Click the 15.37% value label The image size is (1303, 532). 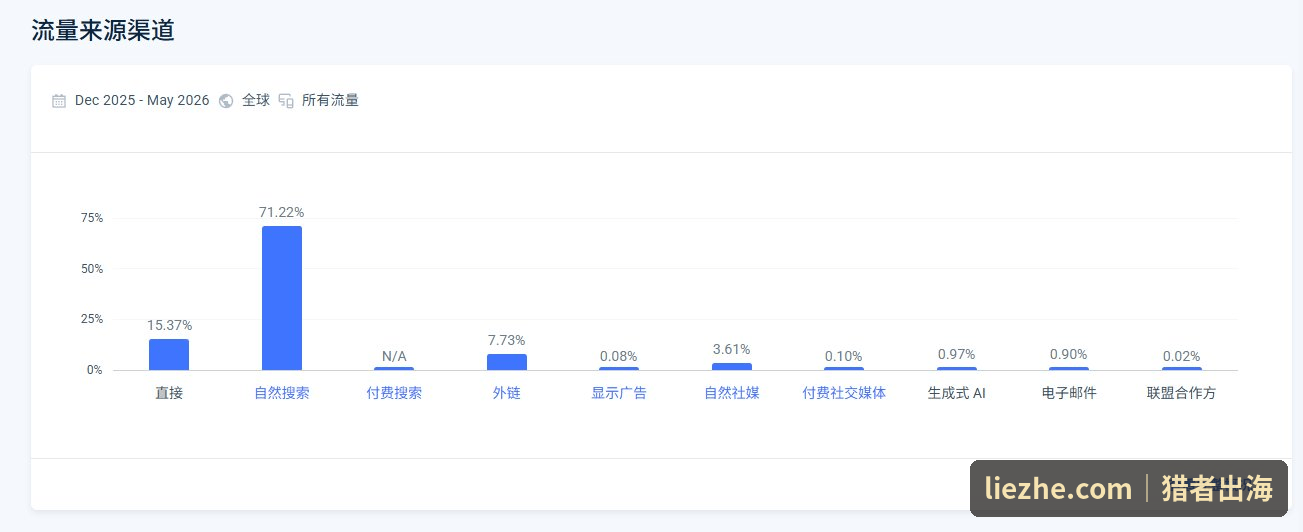click(169, 325)
